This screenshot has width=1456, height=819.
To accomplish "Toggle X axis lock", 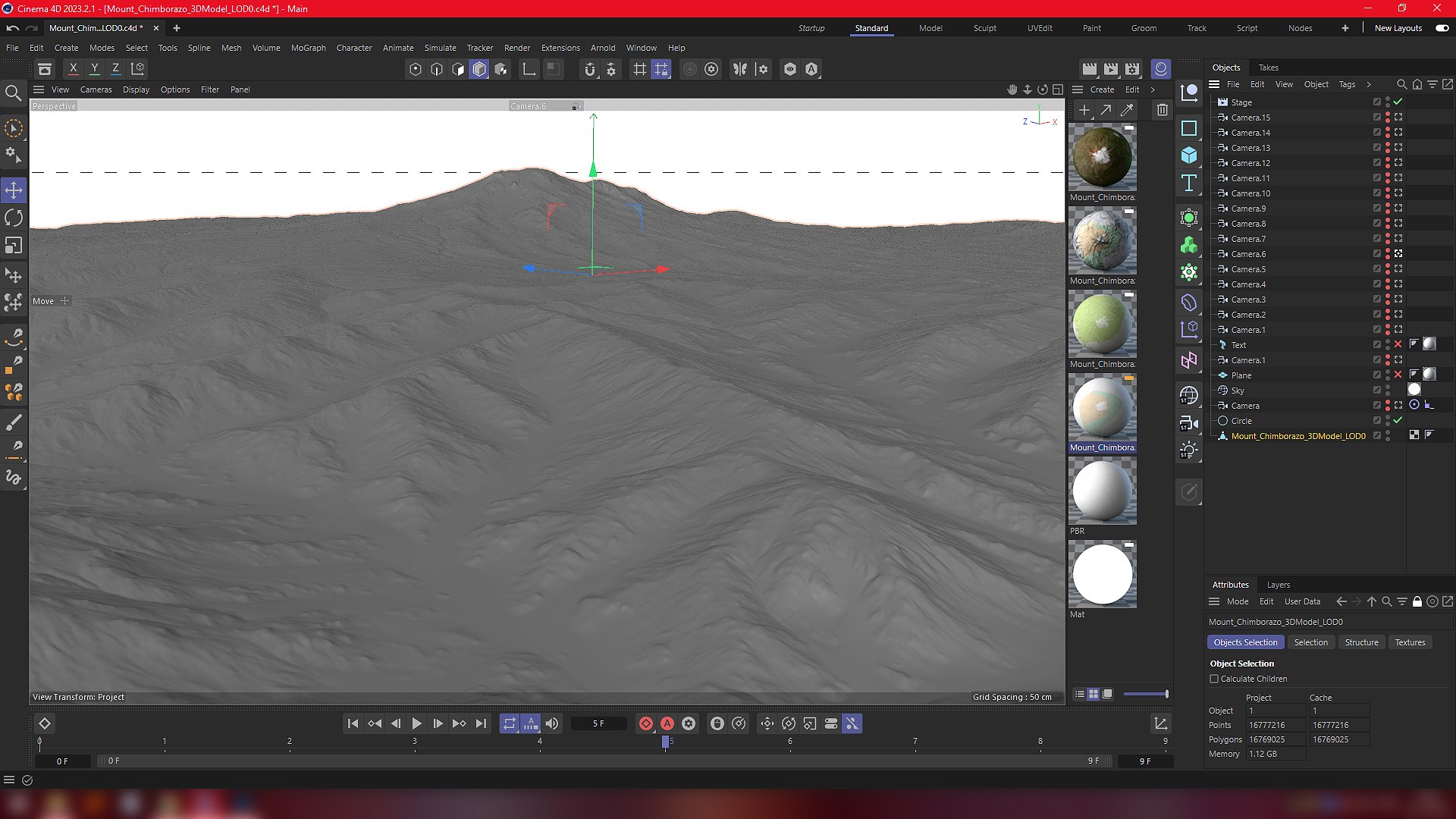I will (73, 68).
